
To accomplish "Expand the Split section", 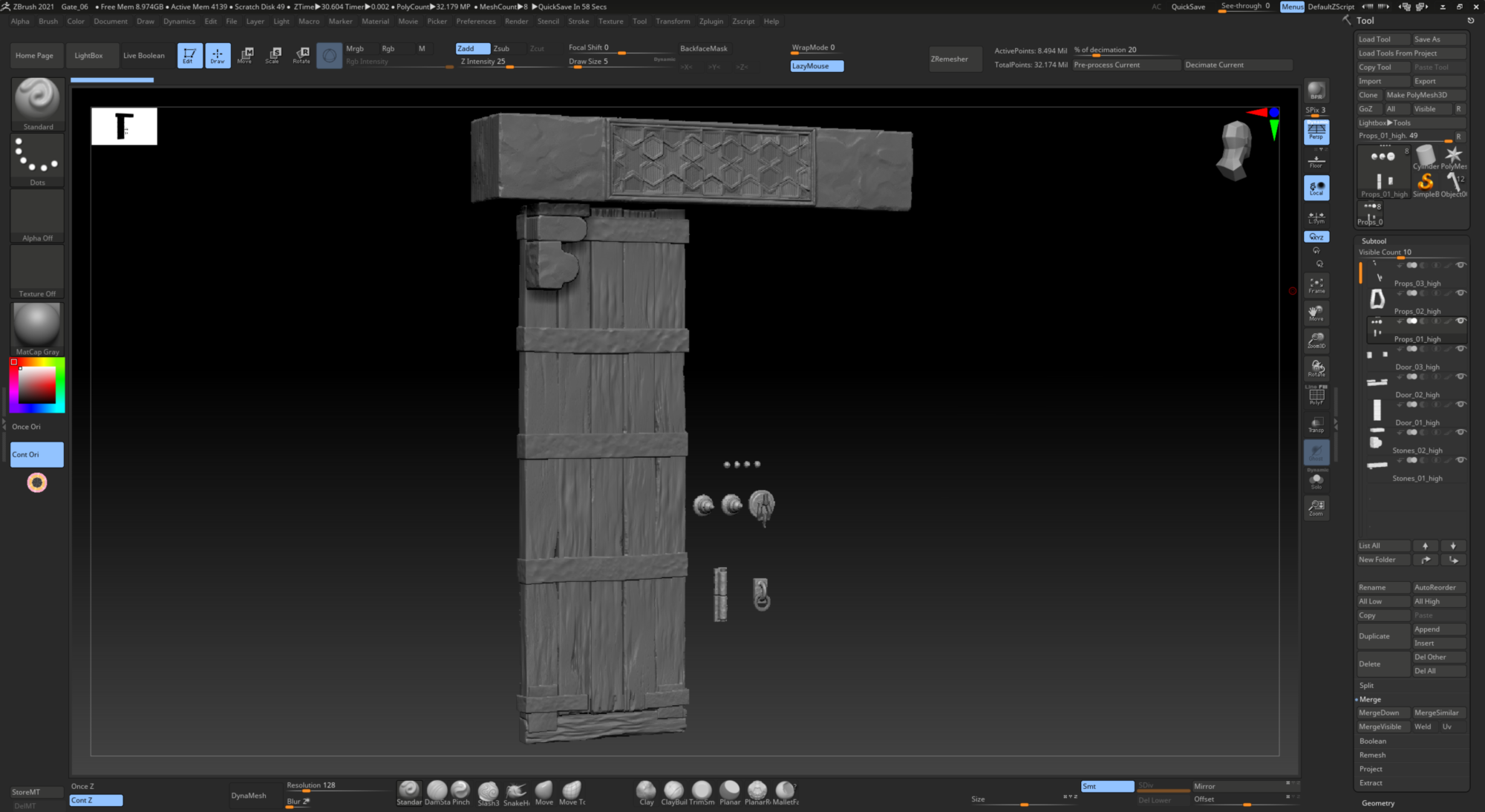I will click(1366, 685).
